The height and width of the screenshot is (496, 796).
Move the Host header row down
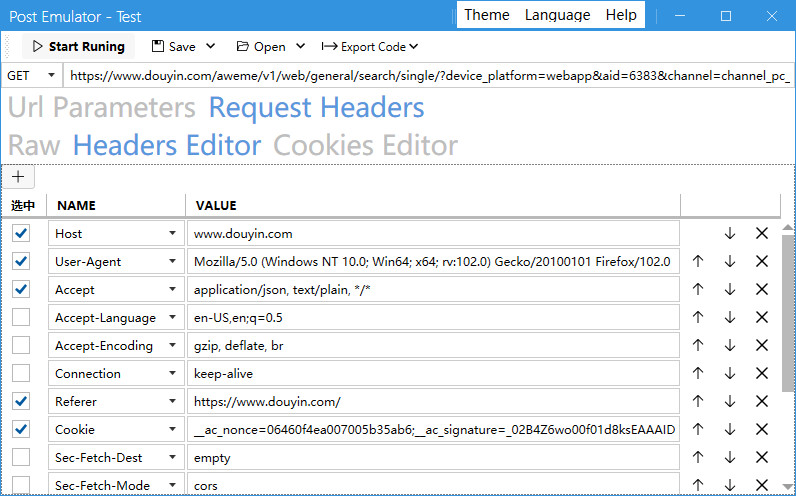pos(730,233)
